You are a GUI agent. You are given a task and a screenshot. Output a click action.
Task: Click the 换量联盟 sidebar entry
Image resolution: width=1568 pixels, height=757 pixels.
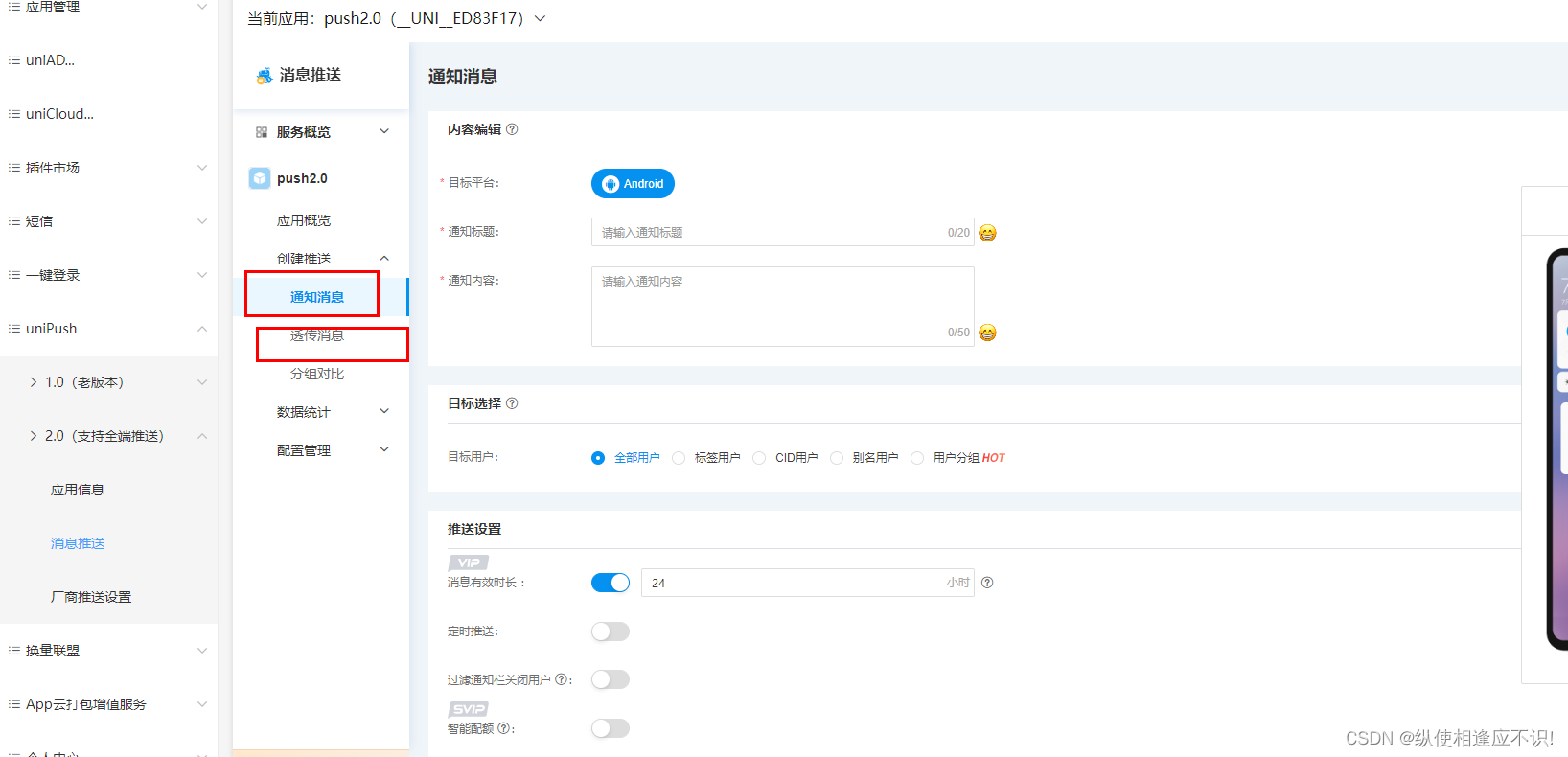(x=53, y=651)
